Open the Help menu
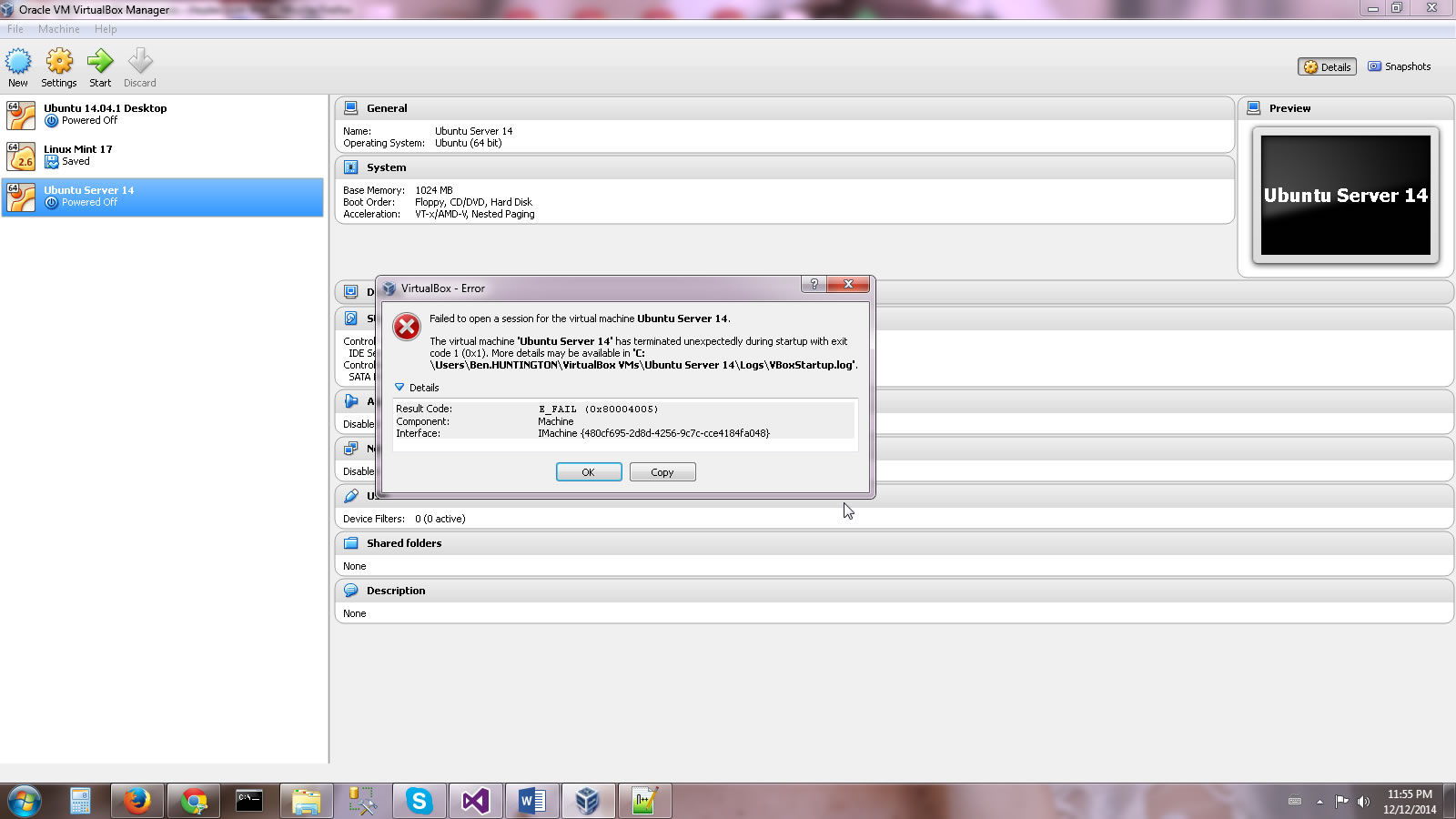1456x819 pixels. point(106,29)
